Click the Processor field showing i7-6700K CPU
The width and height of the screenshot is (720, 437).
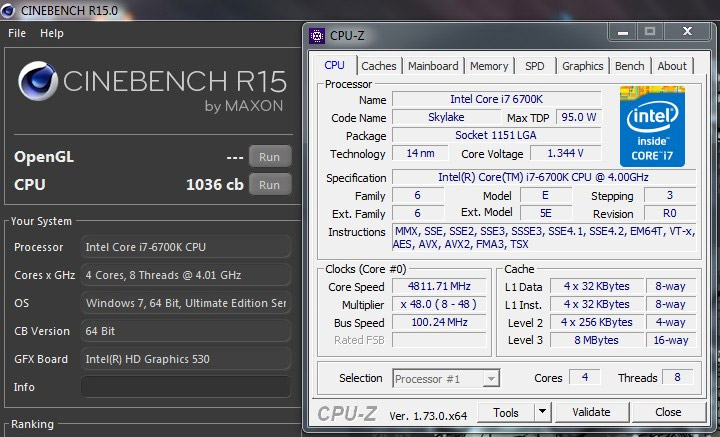click(x=186, y=247)
